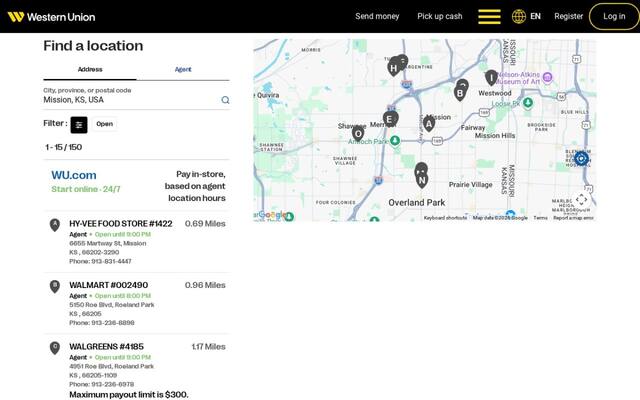The image size is (640, 400).
Task: Open the yellow hamburger menu
Action: coord(489,17)
